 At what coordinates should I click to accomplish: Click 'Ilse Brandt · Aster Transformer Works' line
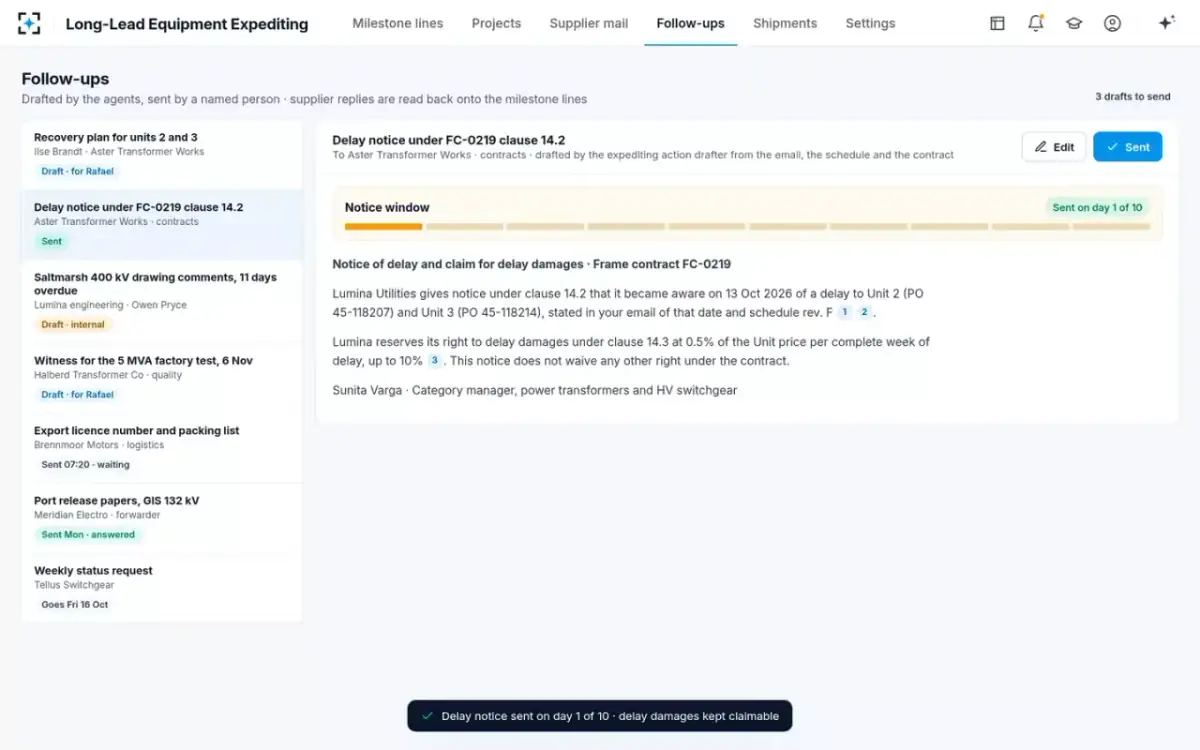119,152
